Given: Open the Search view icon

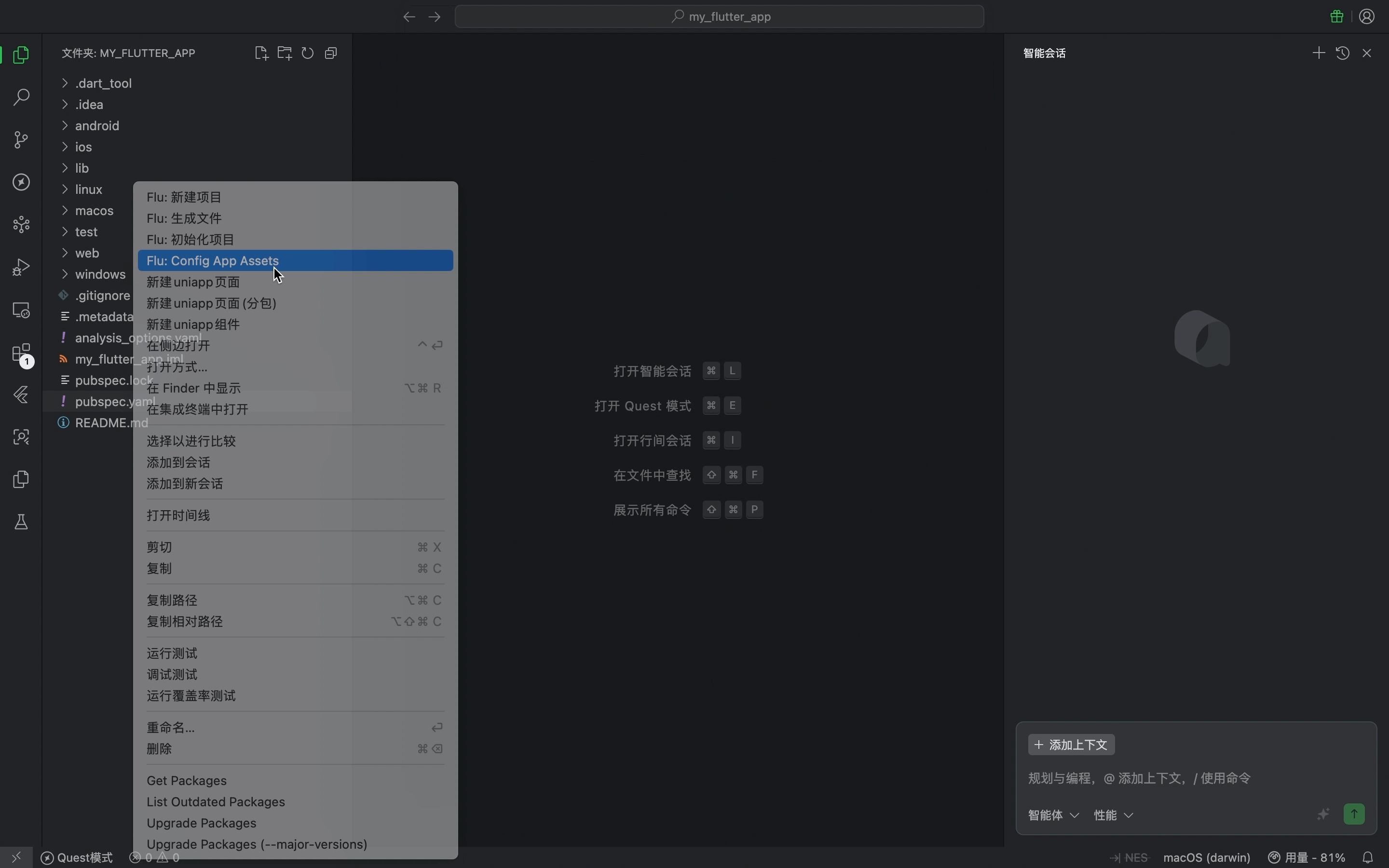Looking at the screenshot, I should click(21, 97).
